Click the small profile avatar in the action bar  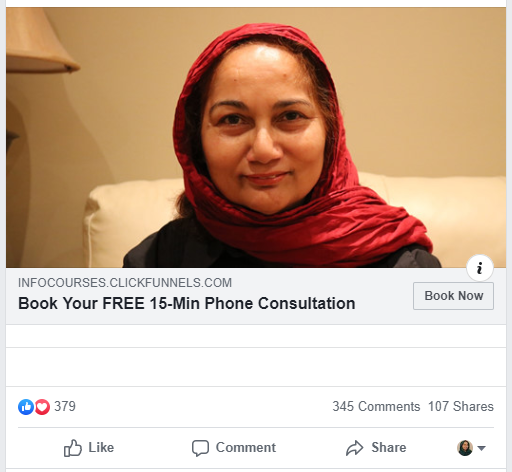(465, 448)
